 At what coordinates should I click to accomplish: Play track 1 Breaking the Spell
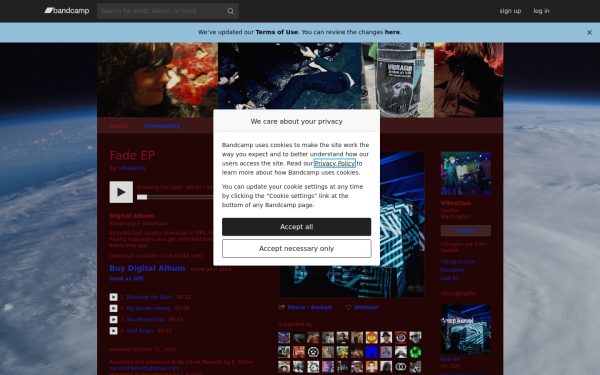tap(114, 297)
